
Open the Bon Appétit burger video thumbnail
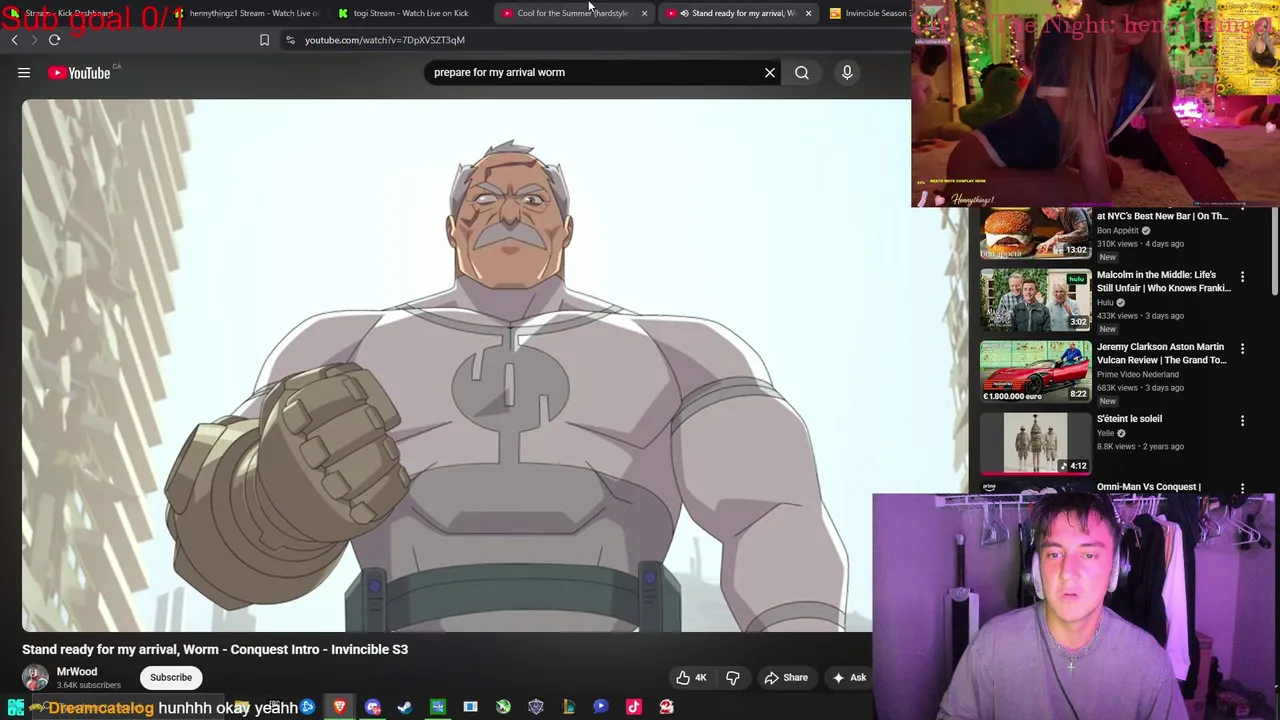tap(1035, 233)
